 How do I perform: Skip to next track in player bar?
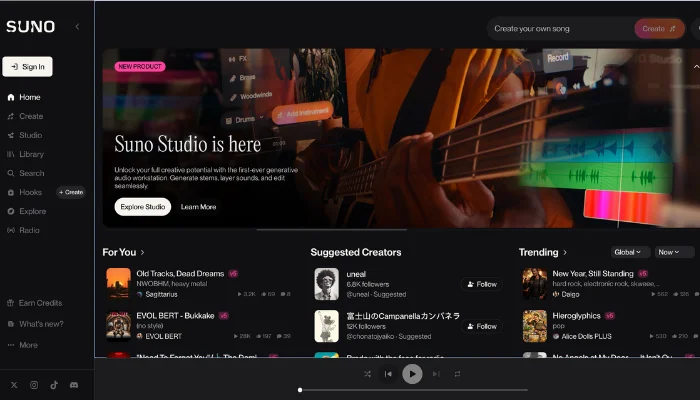(436, 373)
